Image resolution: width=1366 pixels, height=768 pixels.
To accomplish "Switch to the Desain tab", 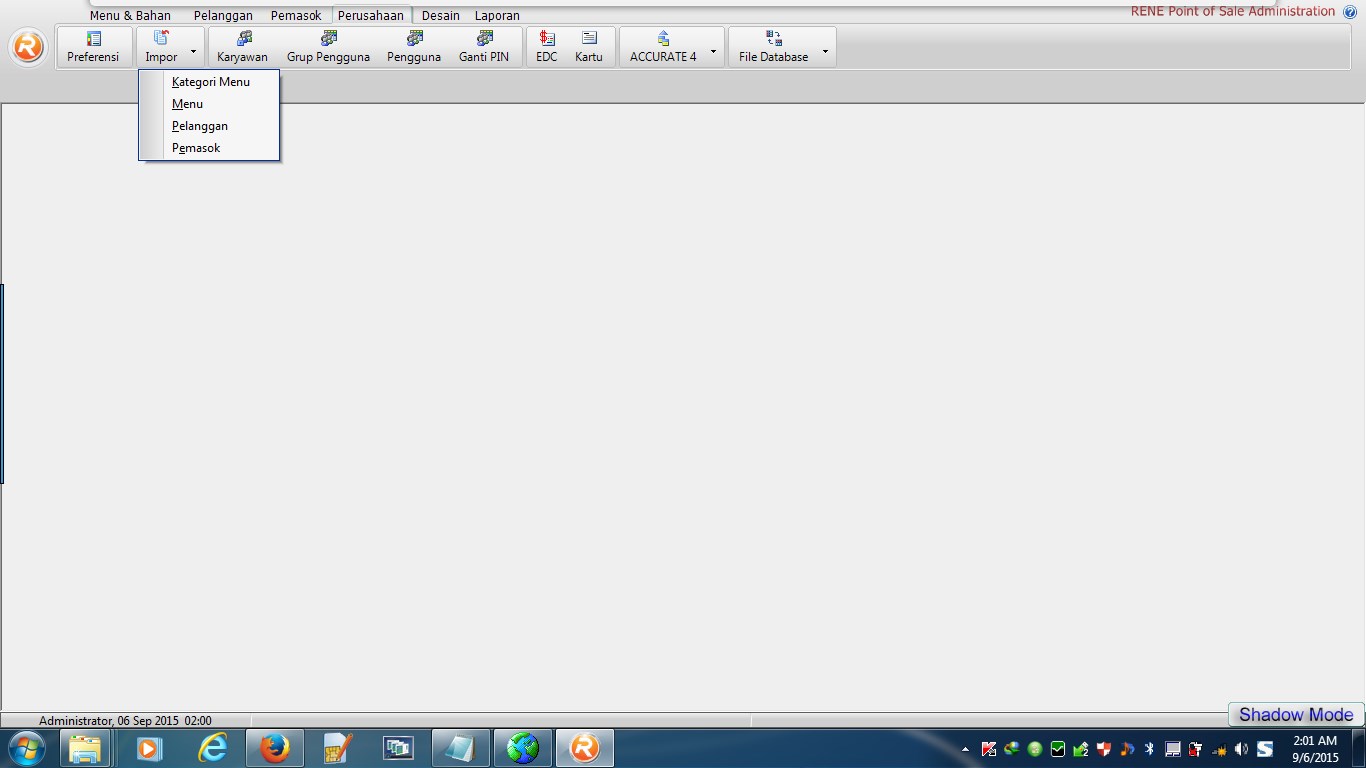I will point(441,16).
